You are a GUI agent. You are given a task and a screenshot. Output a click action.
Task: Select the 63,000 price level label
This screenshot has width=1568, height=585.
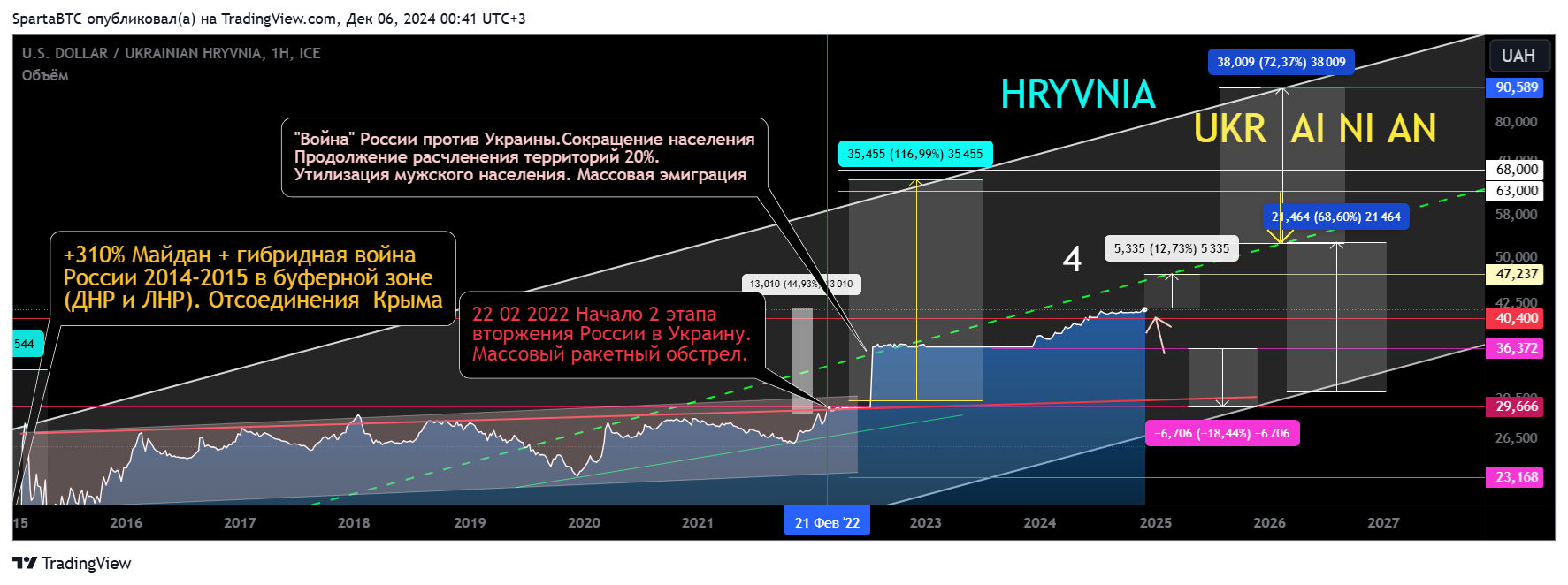coord(1515,191)
